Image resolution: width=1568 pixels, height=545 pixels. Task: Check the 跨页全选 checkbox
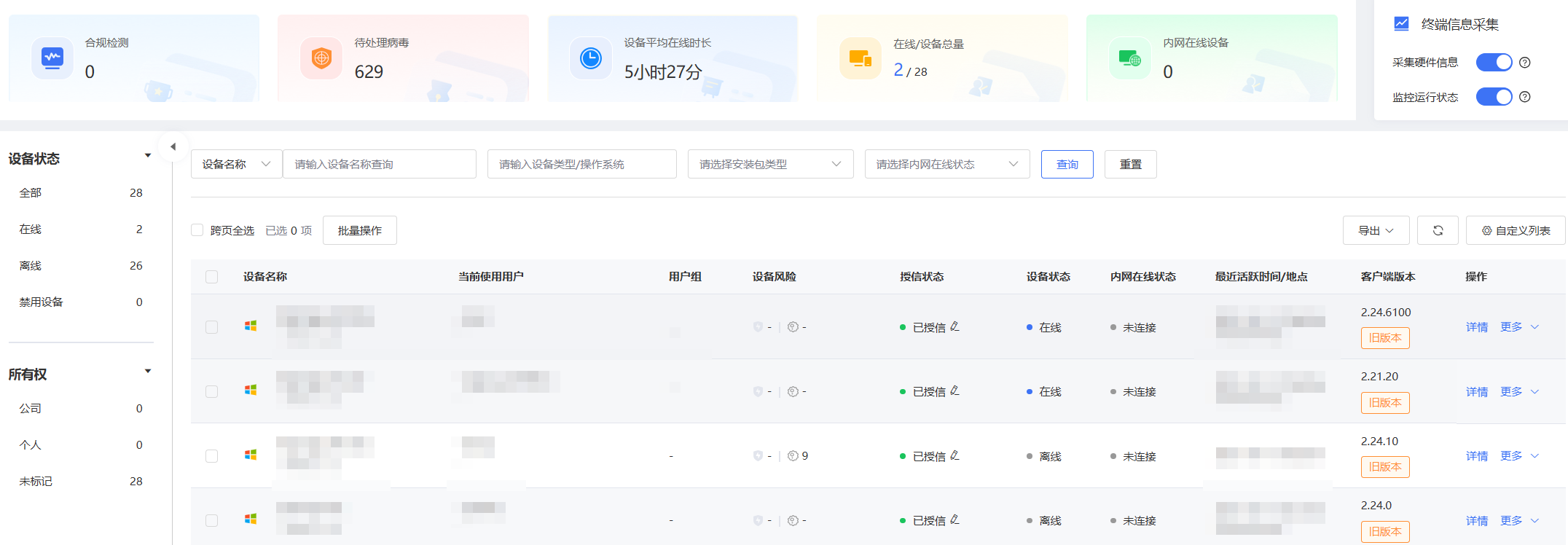(197, 230)
